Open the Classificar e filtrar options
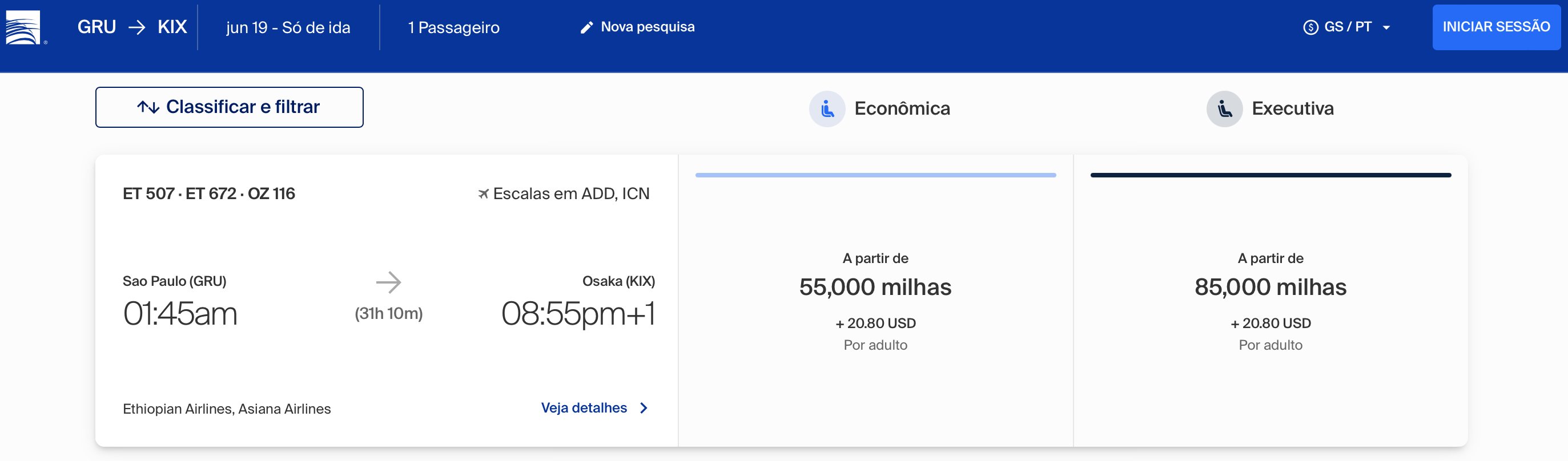Screen dimensions: 1568x461 click(230, 107)
